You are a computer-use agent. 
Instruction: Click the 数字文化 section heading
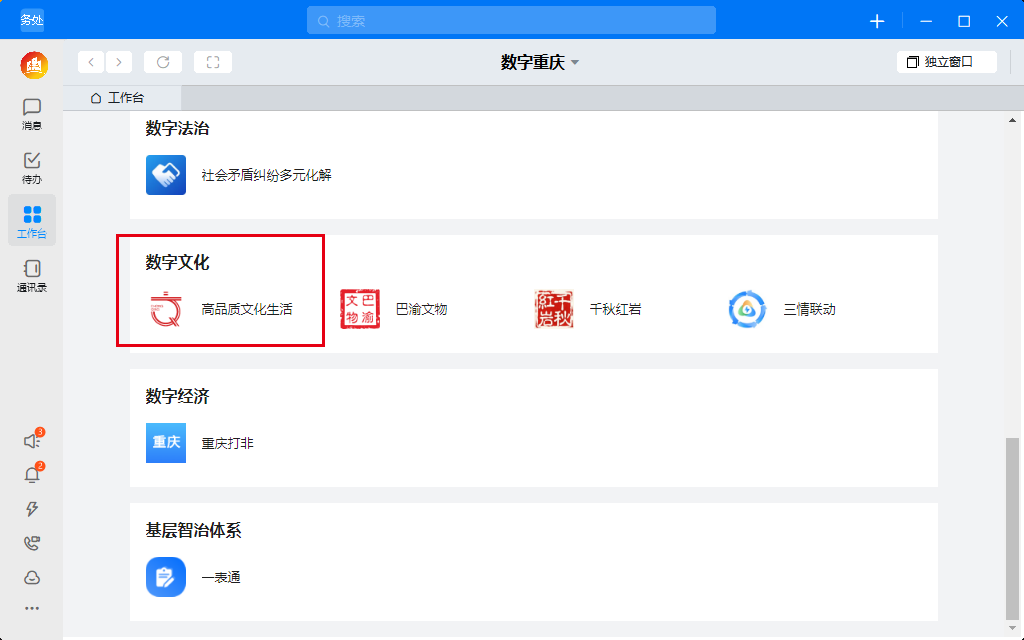point(177,263)
